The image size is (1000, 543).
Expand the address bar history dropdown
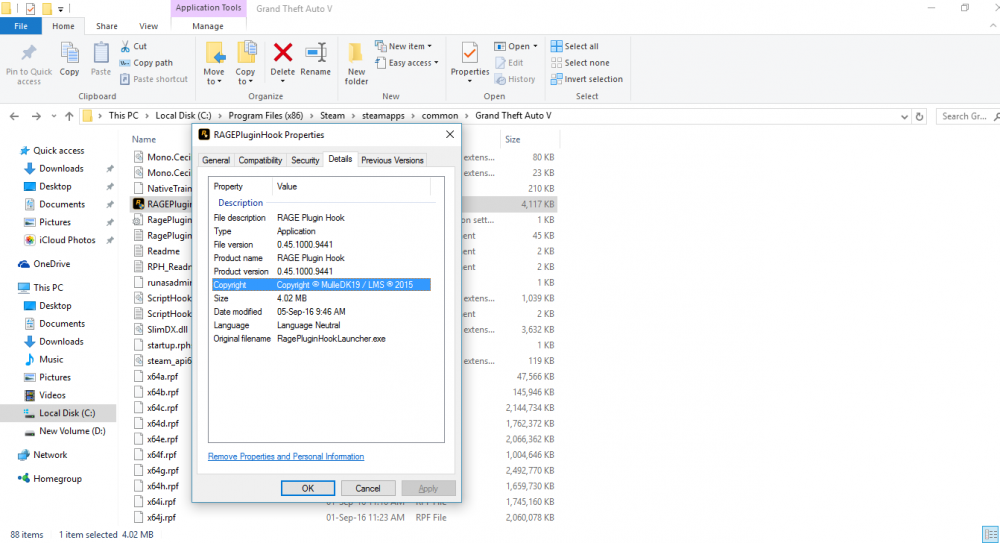pyautogui.click(x=904, y=117)
